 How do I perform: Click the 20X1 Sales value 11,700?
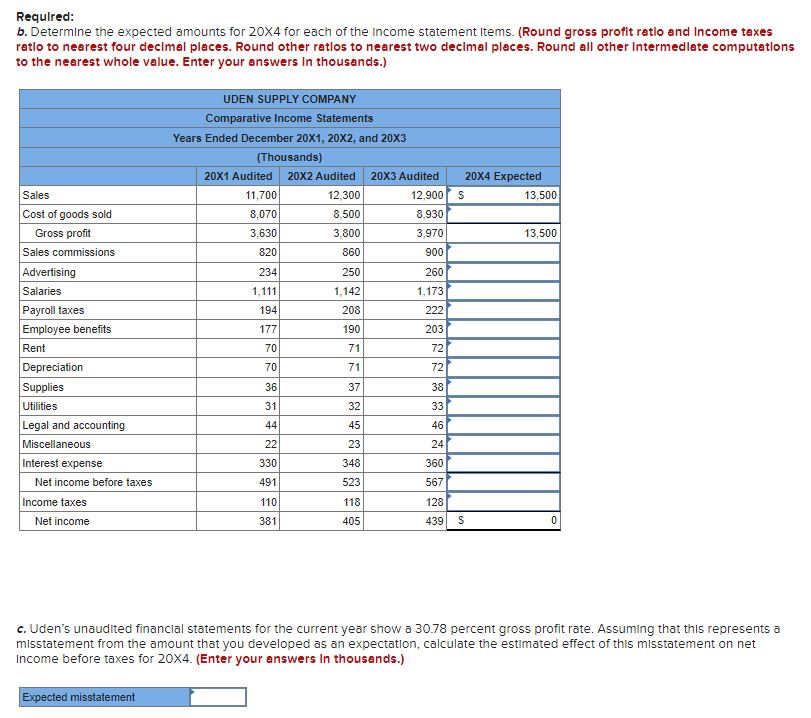(261, 196)
